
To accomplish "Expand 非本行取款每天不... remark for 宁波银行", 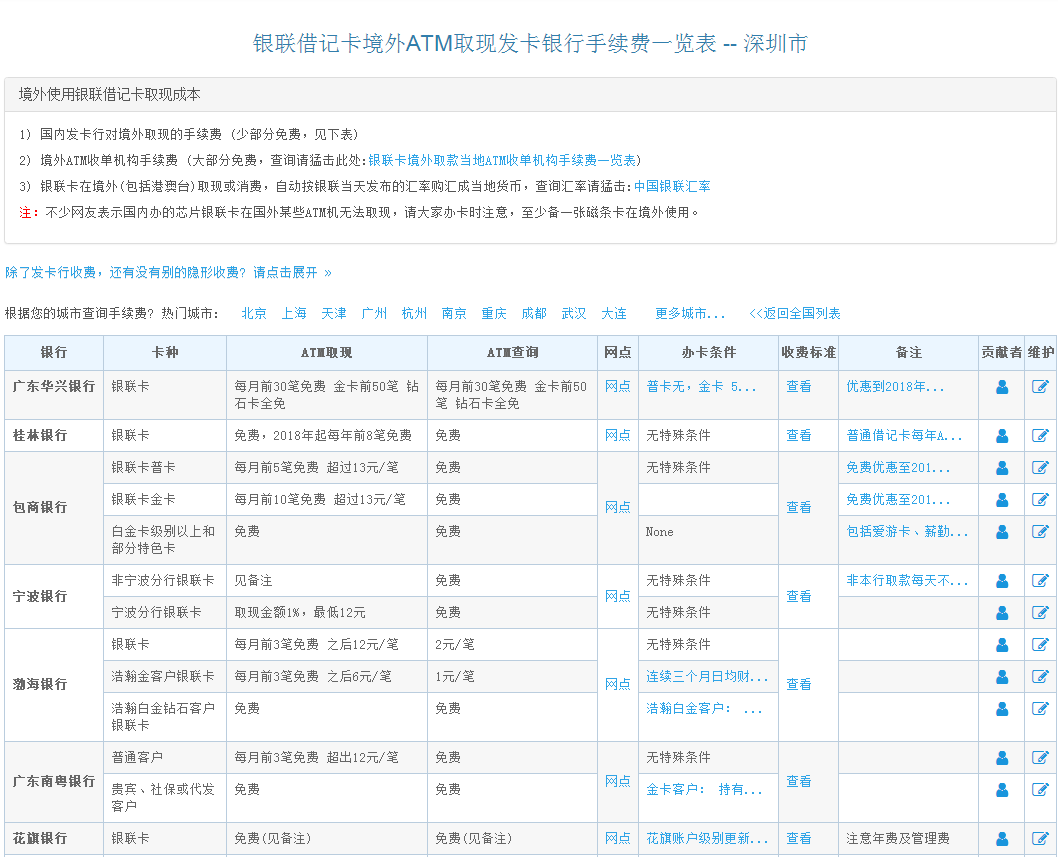I will pos(907,581).
